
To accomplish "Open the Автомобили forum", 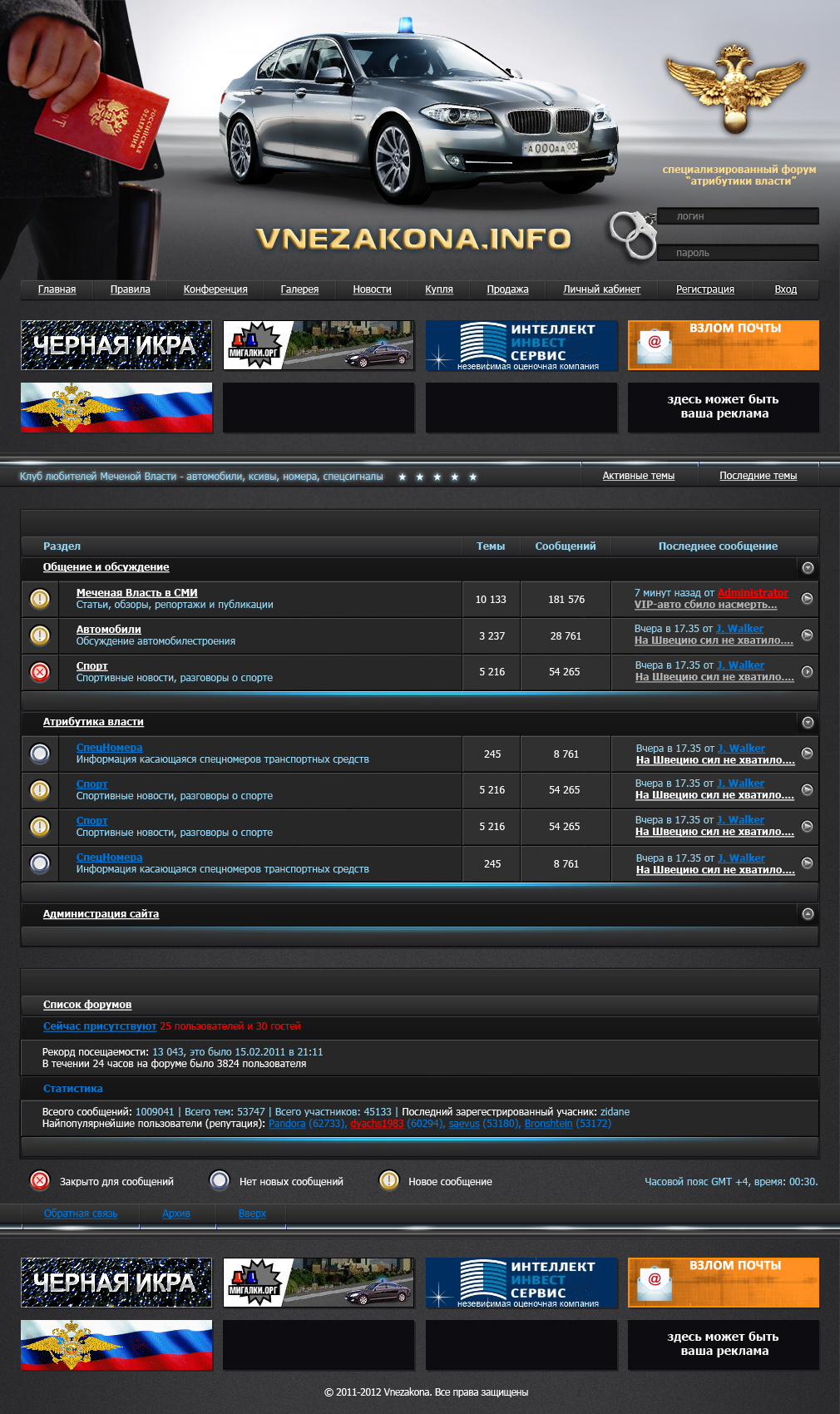I will tap(109, 630).
